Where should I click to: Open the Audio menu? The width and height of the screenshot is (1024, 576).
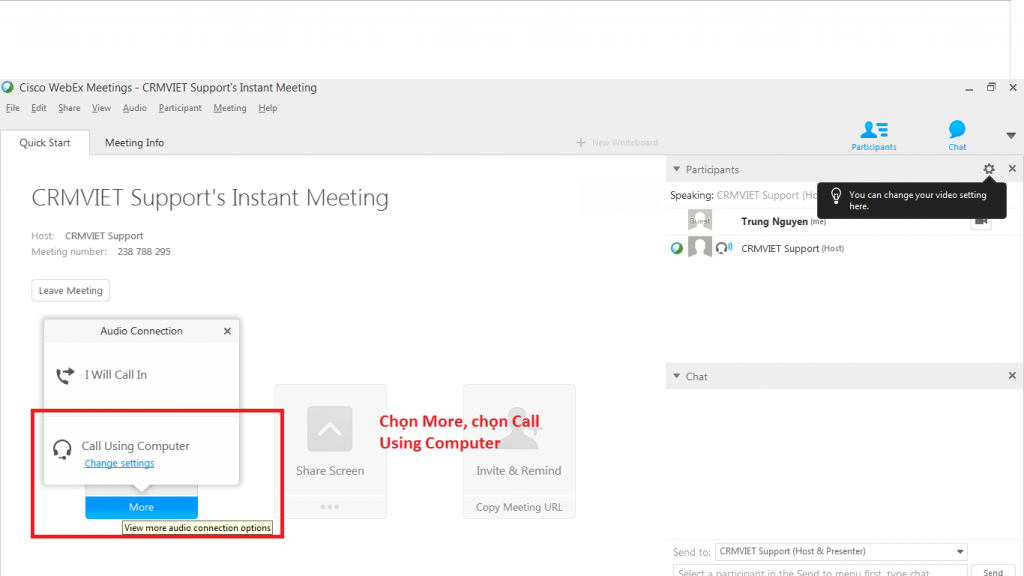click(x=135, y=108)
